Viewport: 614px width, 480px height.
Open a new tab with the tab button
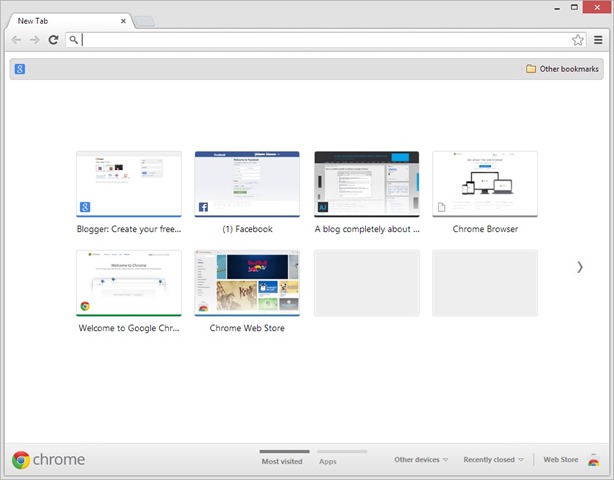143,20
